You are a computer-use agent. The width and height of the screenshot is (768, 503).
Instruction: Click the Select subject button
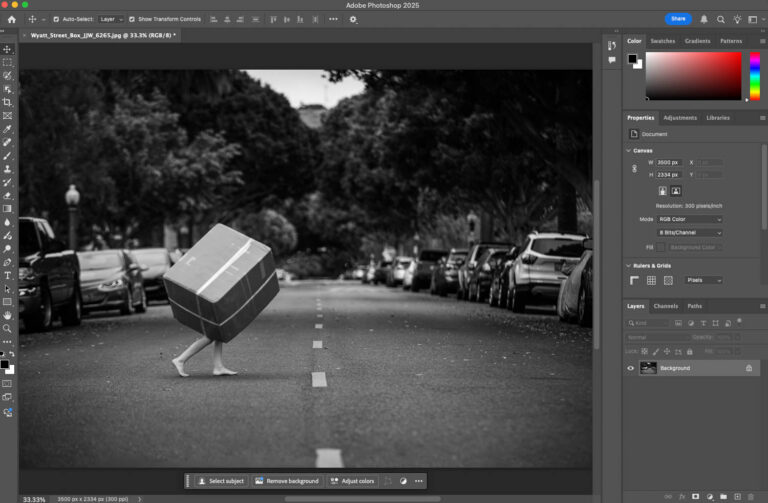(x=221, y=481)
